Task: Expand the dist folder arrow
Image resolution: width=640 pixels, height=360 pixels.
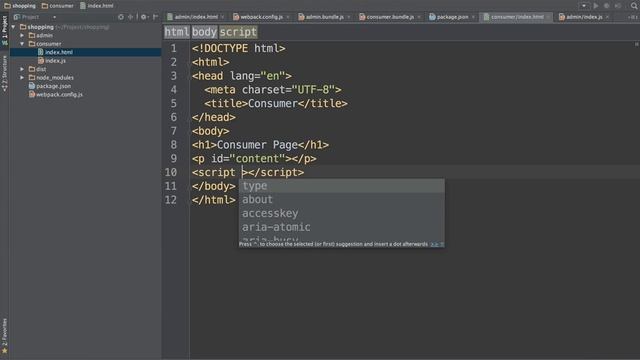Action: 22,69
